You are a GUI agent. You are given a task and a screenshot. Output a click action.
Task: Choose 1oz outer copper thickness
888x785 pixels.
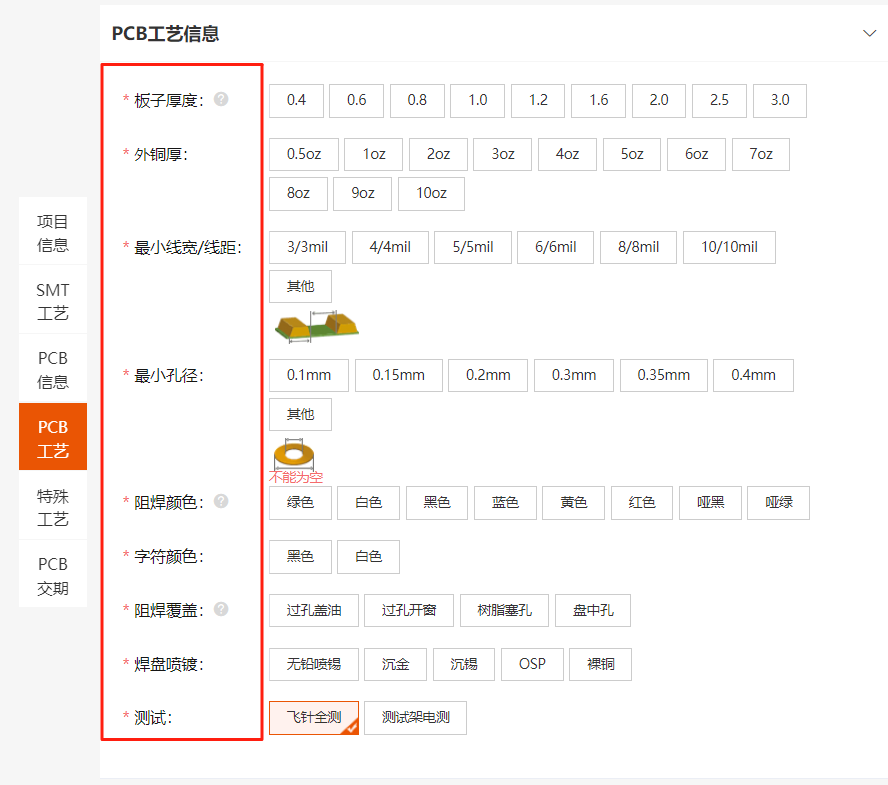(374, 154)
